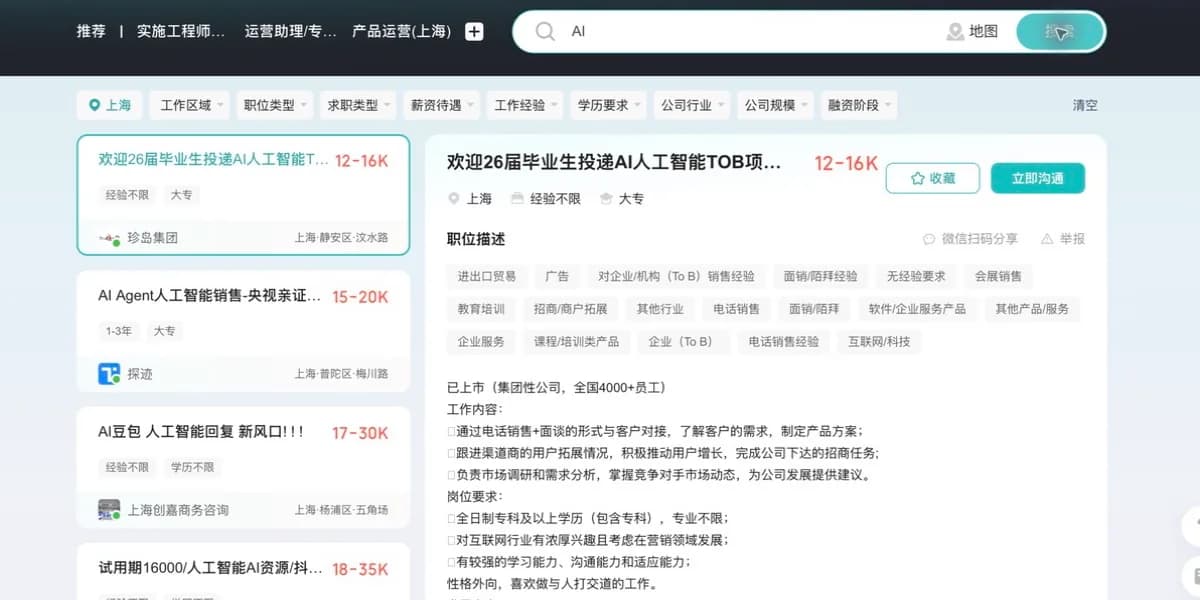Click the 广告 tag
Image resolution: width=1200 pixels, height=600 pixels.
557,277
